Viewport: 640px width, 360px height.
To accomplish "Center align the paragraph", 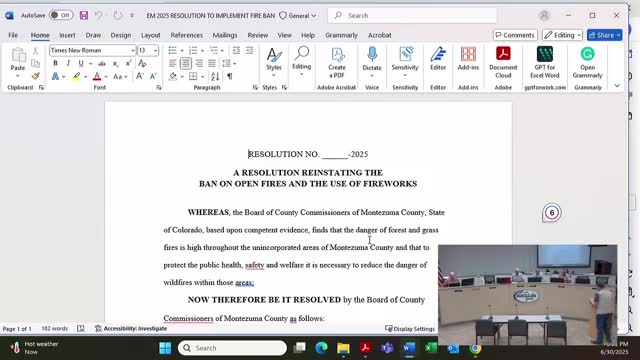I will (x=186, y=63).
